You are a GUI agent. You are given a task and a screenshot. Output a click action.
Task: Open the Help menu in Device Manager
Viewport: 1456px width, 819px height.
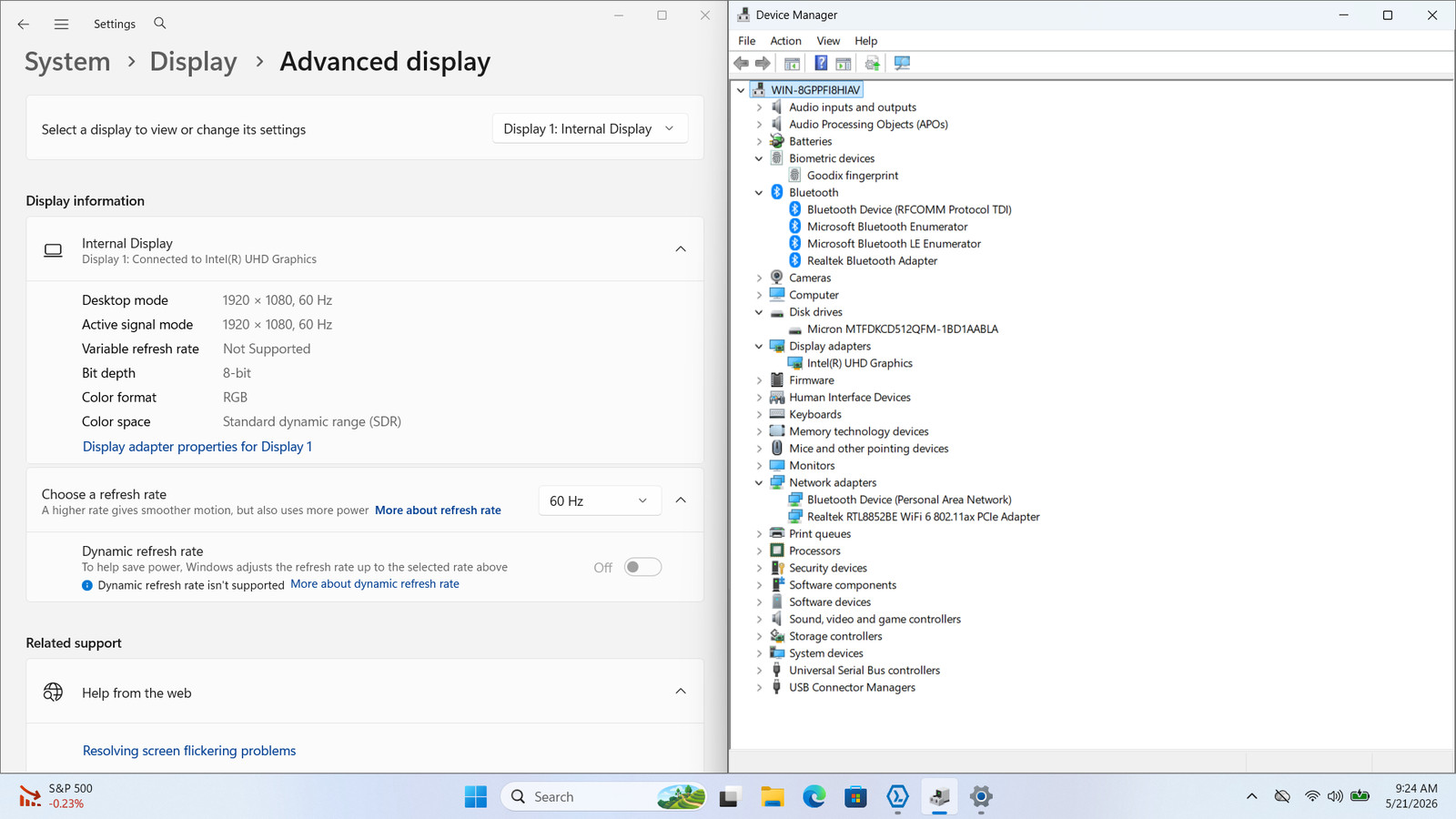coord(865,41)
